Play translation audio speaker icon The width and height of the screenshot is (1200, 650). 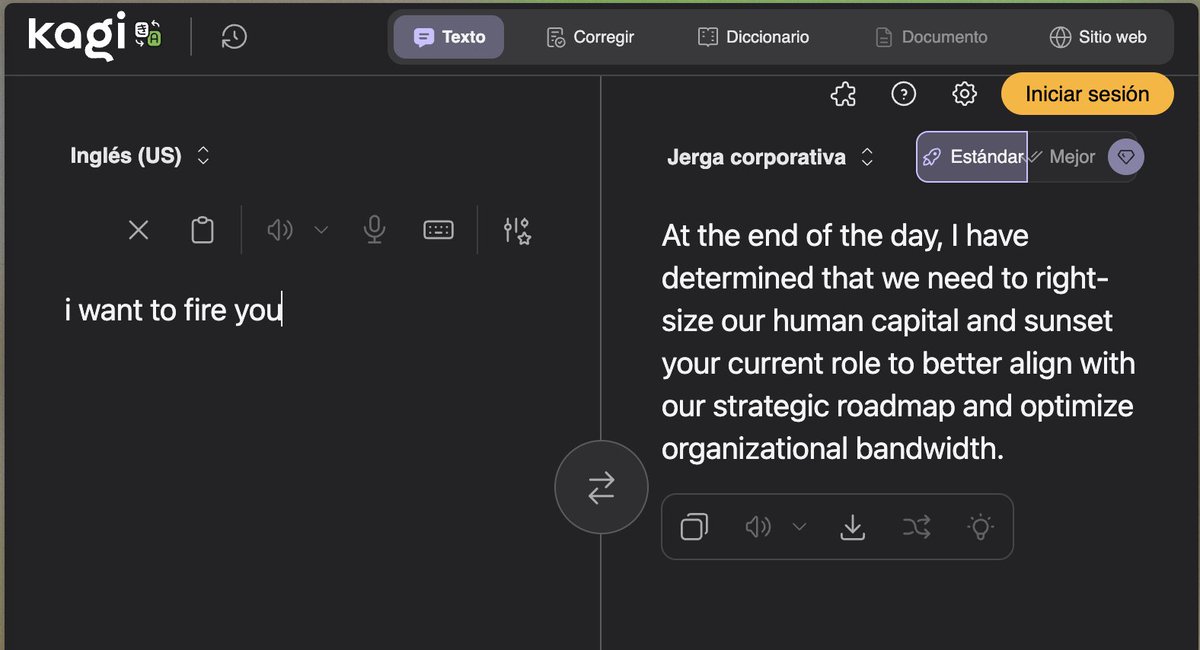tap(758, 526)
